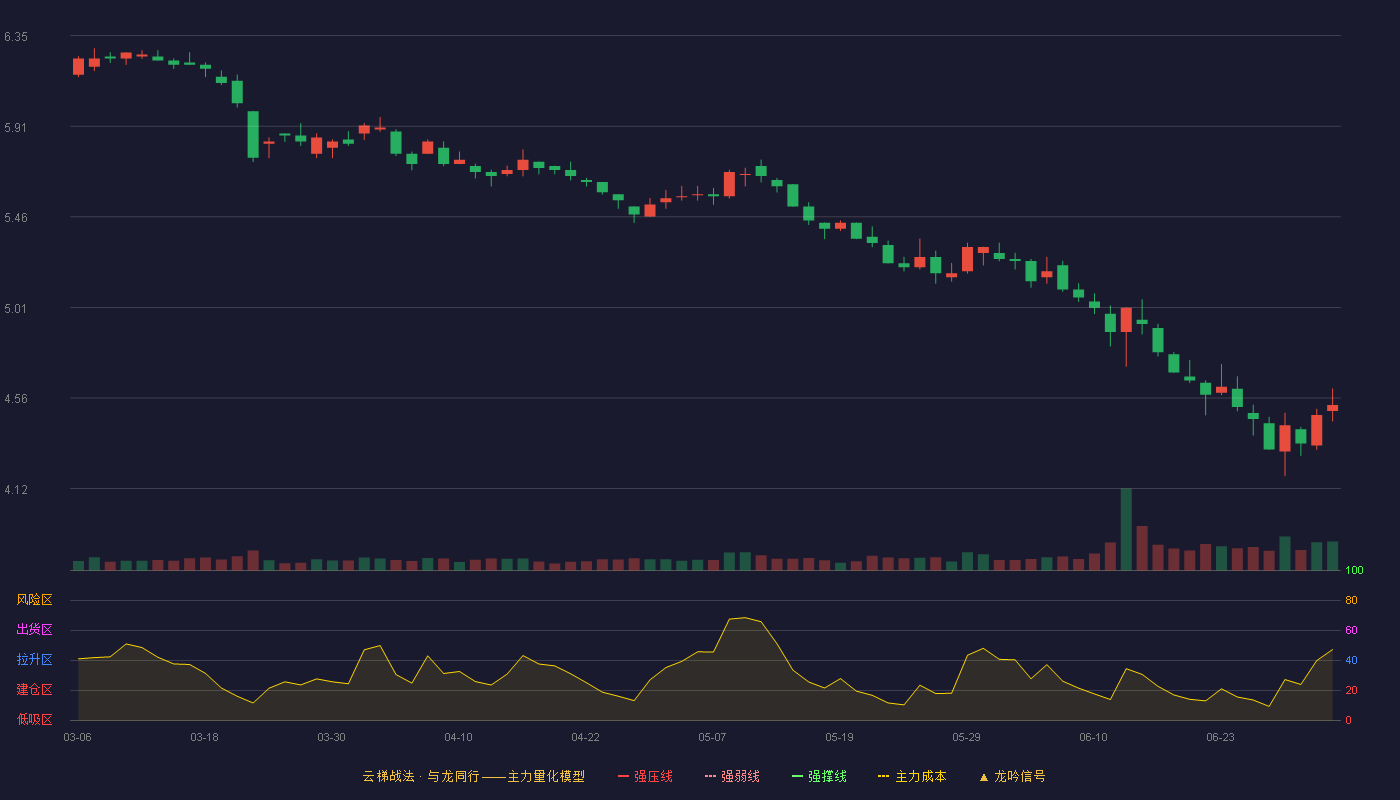Click the orange 80 indicator scale value

tap(1352, 600)
